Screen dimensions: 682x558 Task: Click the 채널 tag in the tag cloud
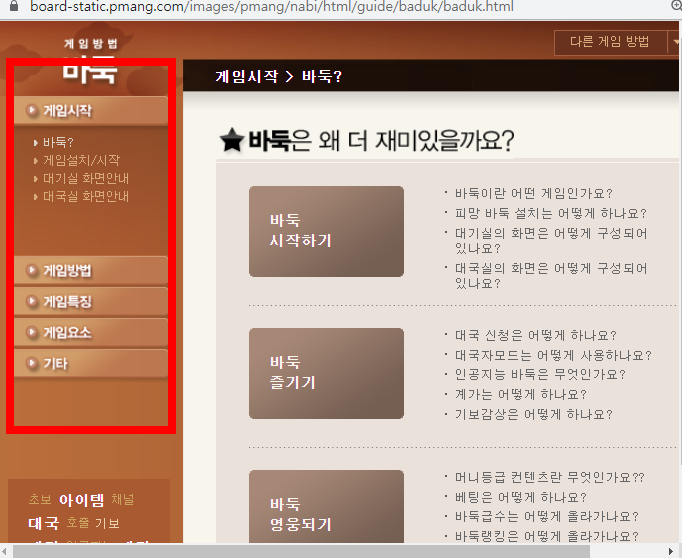pos(123,499)
